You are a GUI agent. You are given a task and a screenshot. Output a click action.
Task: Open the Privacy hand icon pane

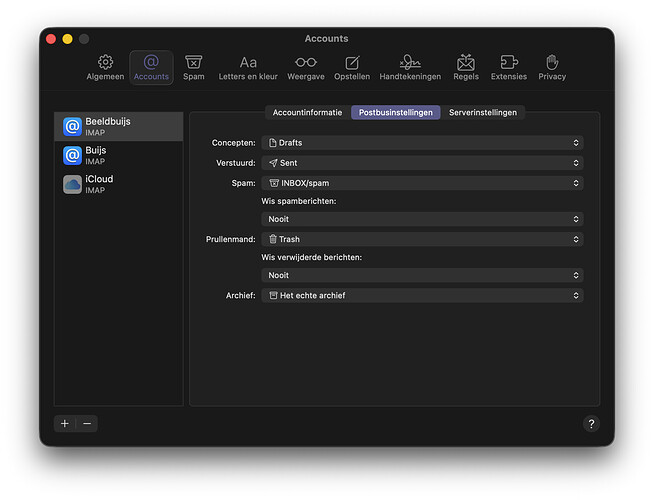pos(552,67)
